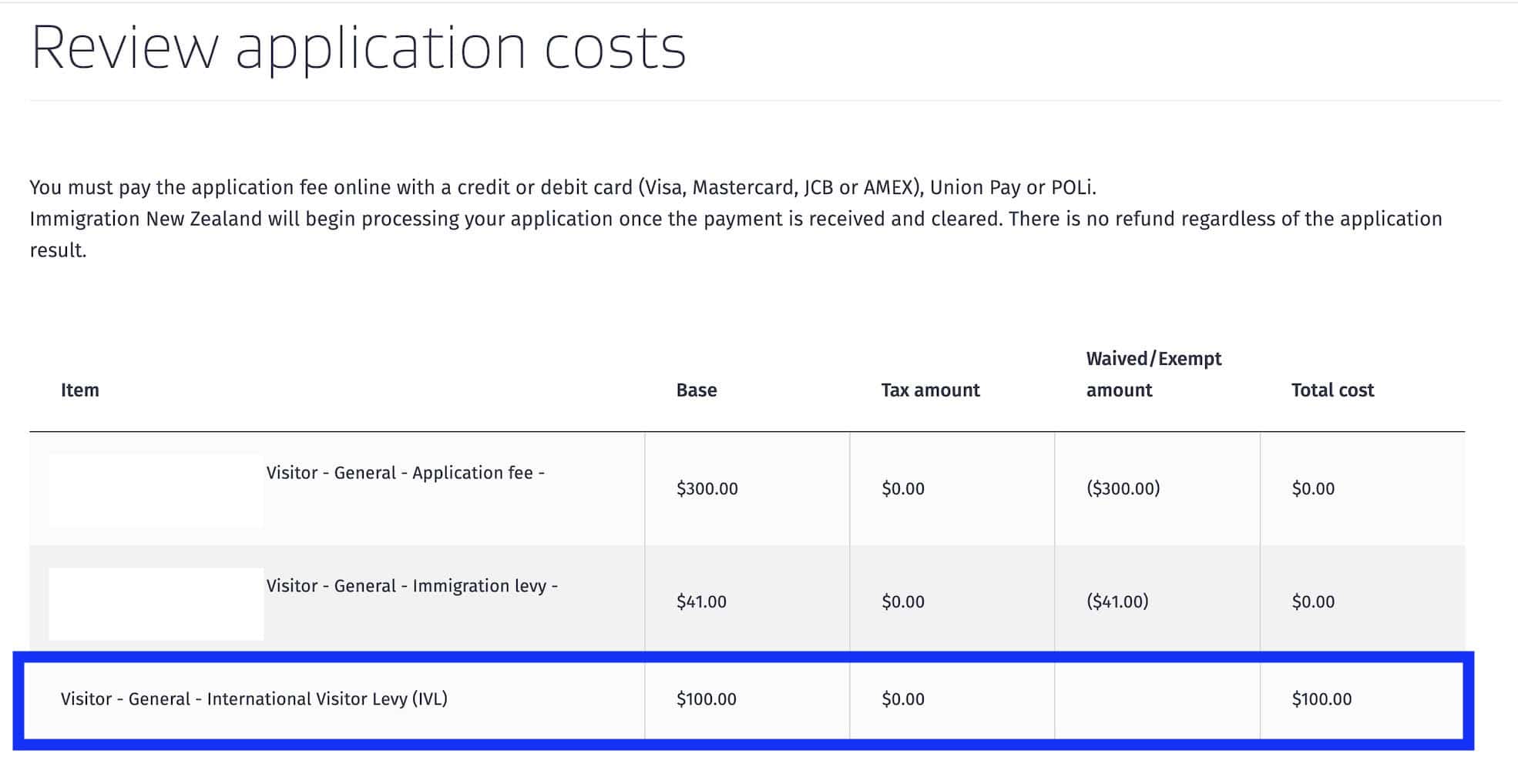
Task: Select the highlighted International Visitor Levy (IVL) row
Action: (258, 699)
